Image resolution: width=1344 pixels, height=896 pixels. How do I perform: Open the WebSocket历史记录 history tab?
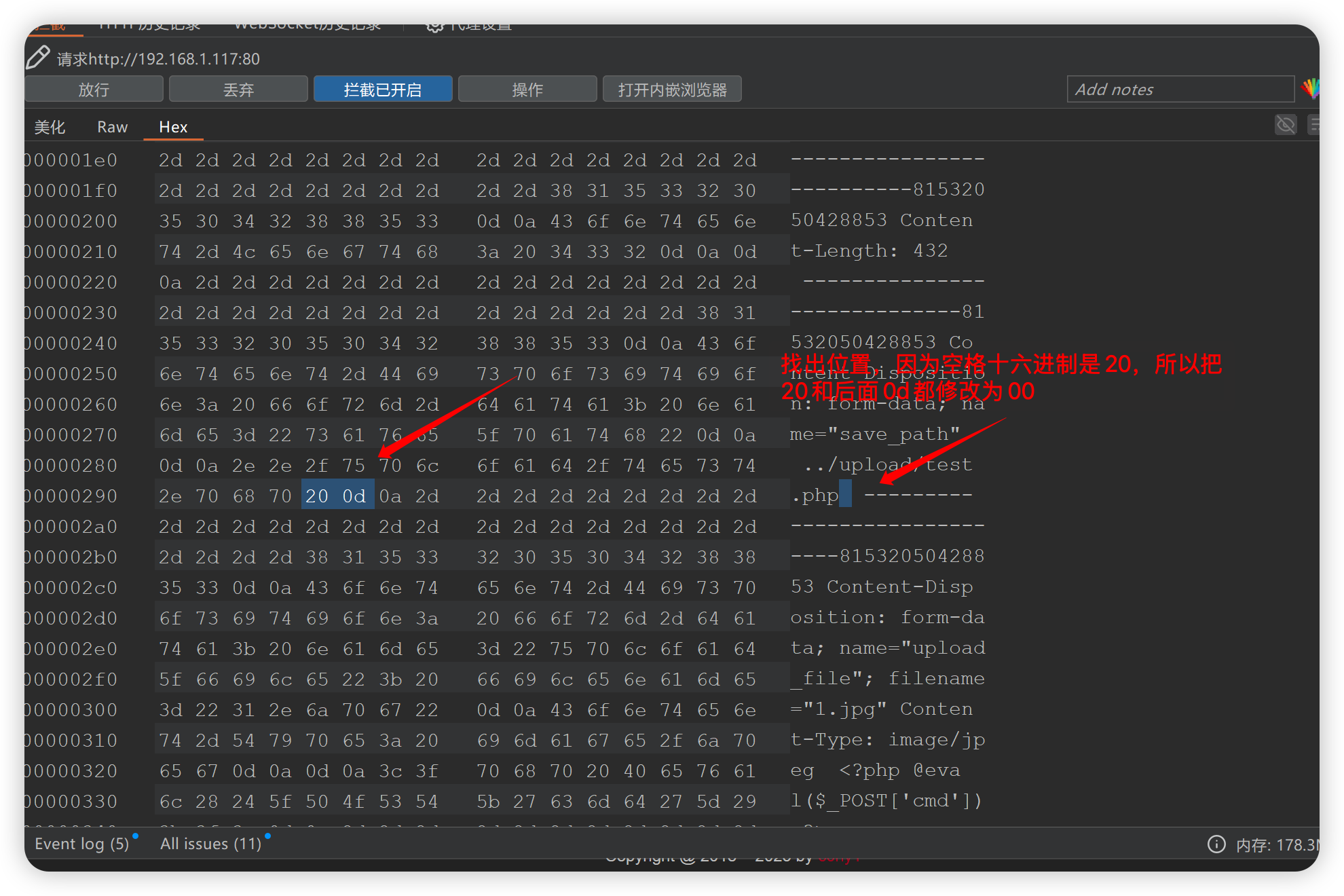[307, 27]
